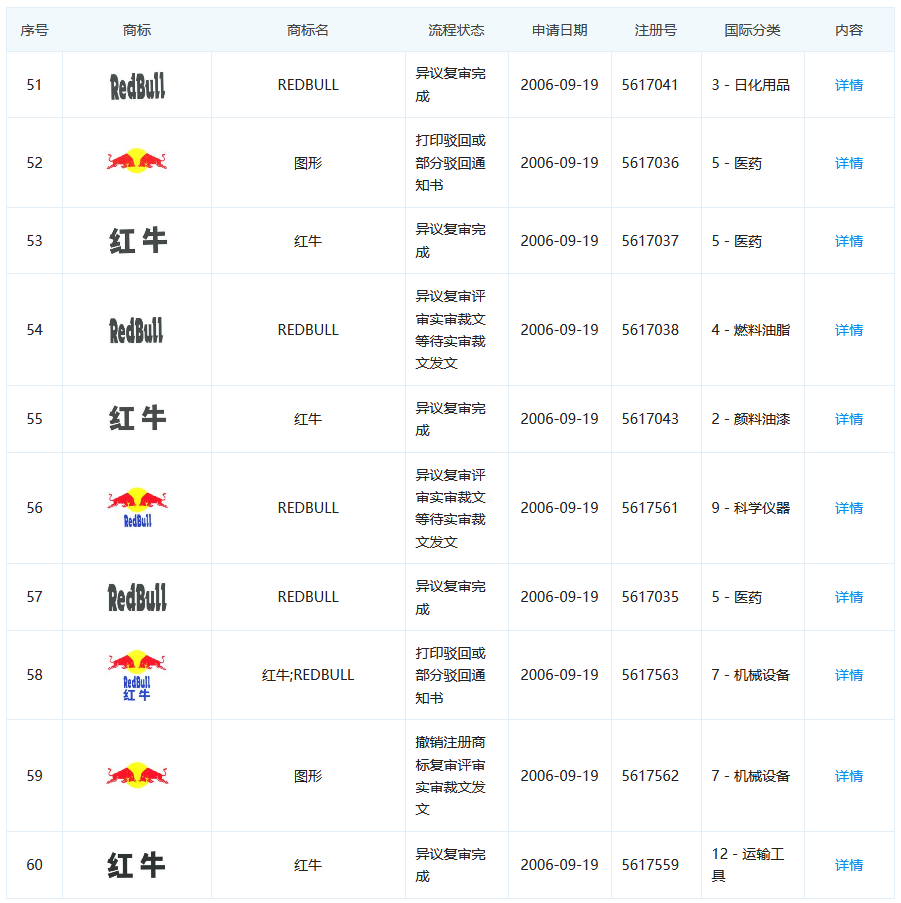
Task: Click the 红牛 trademark image in row 53
Action: (138, 241)
